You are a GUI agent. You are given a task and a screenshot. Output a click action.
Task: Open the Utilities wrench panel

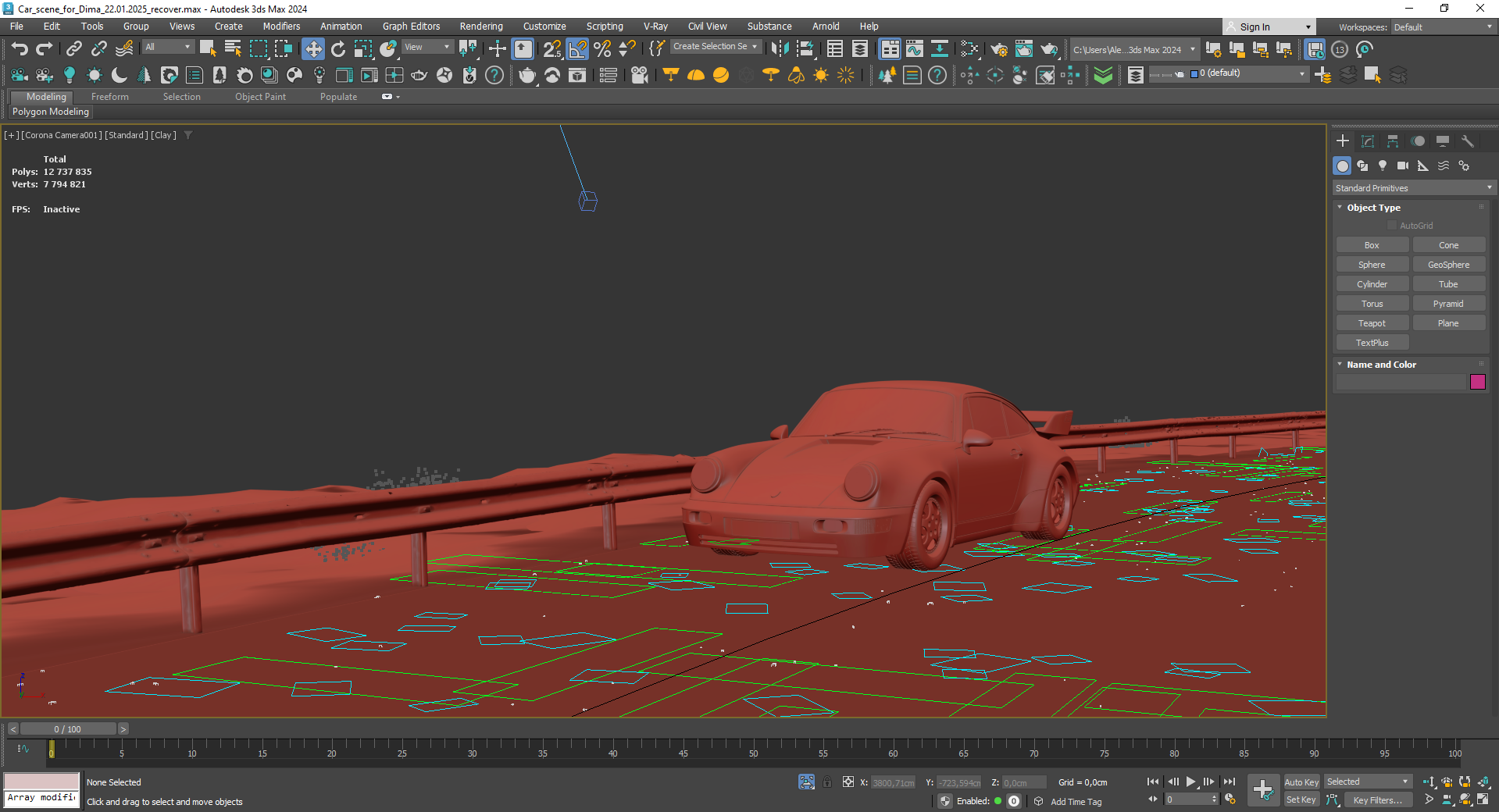(1467, 141)
